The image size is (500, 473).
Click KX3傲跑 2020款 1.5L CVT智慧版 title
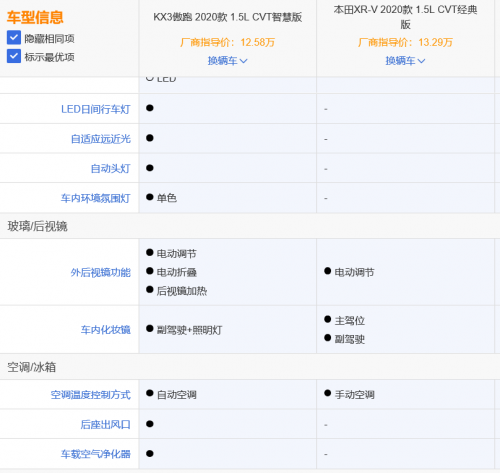point(228,17)
